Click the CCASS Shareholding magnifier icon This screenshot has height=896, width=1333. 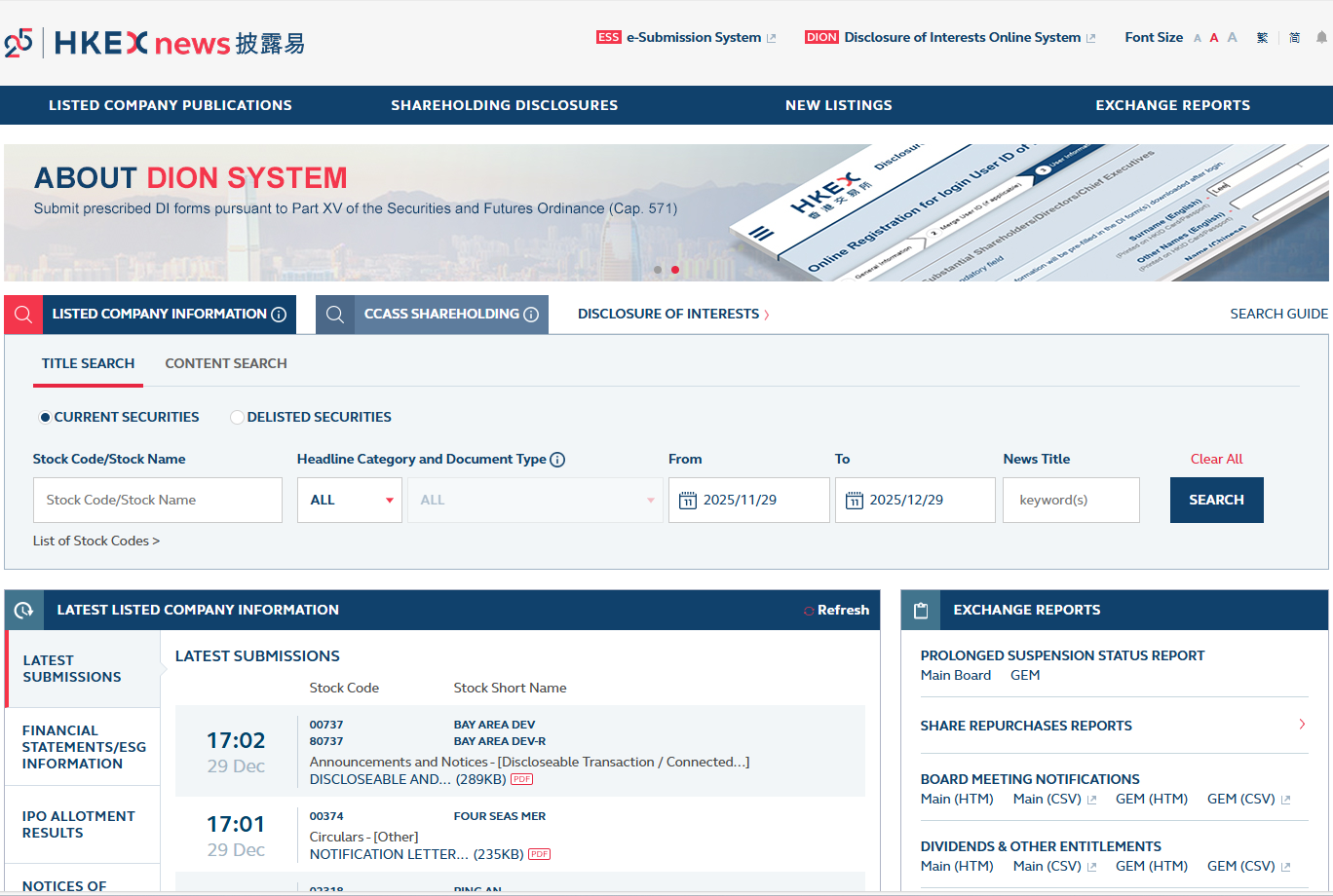point(335,315)
